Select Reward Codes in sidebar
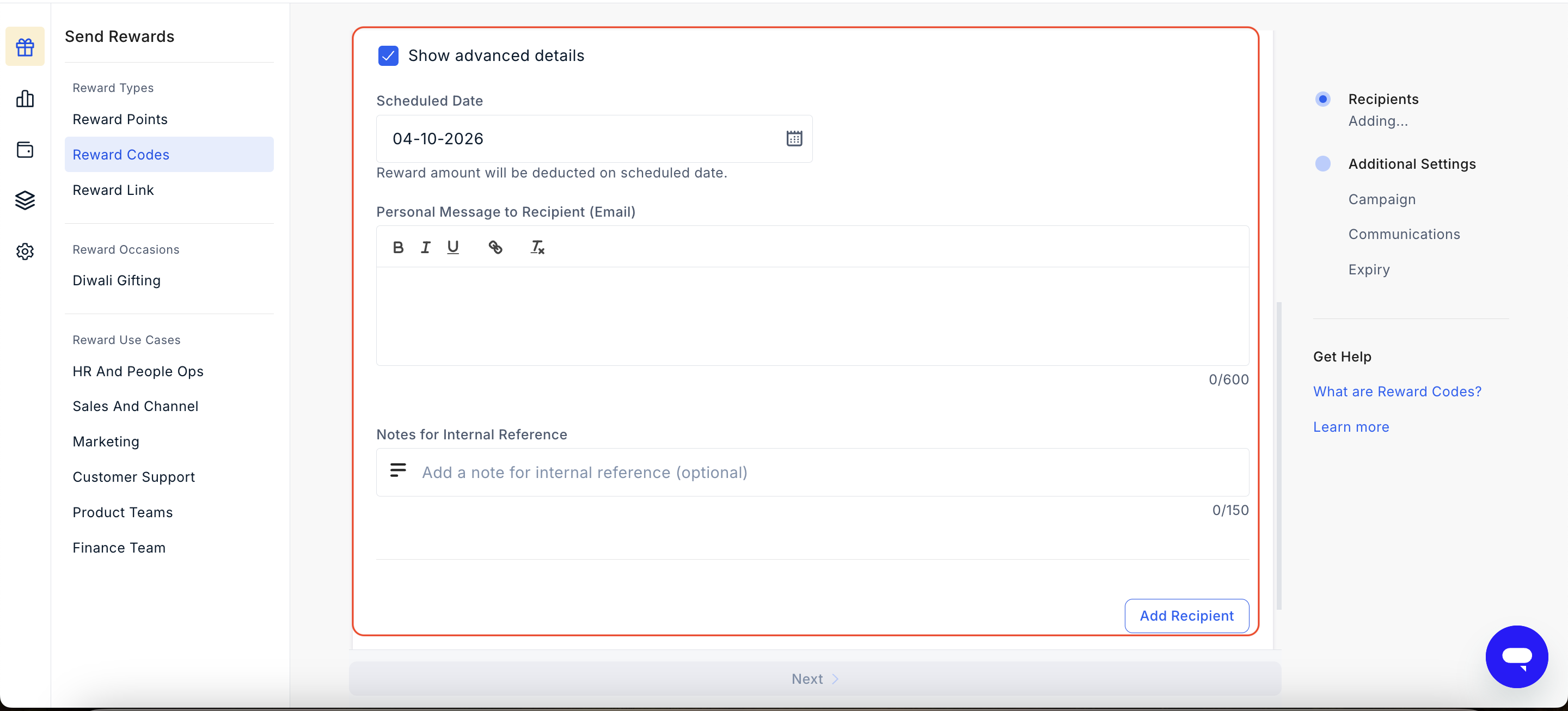This screenshot has height=711, width=1568. (x=169, y=155)
